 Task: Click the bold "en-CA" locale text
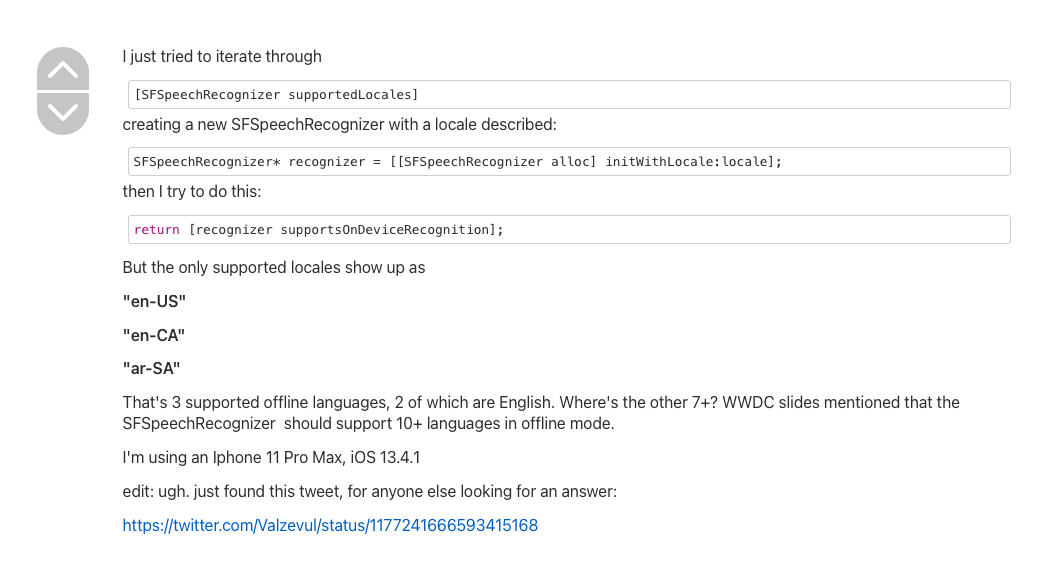(154, 335)
